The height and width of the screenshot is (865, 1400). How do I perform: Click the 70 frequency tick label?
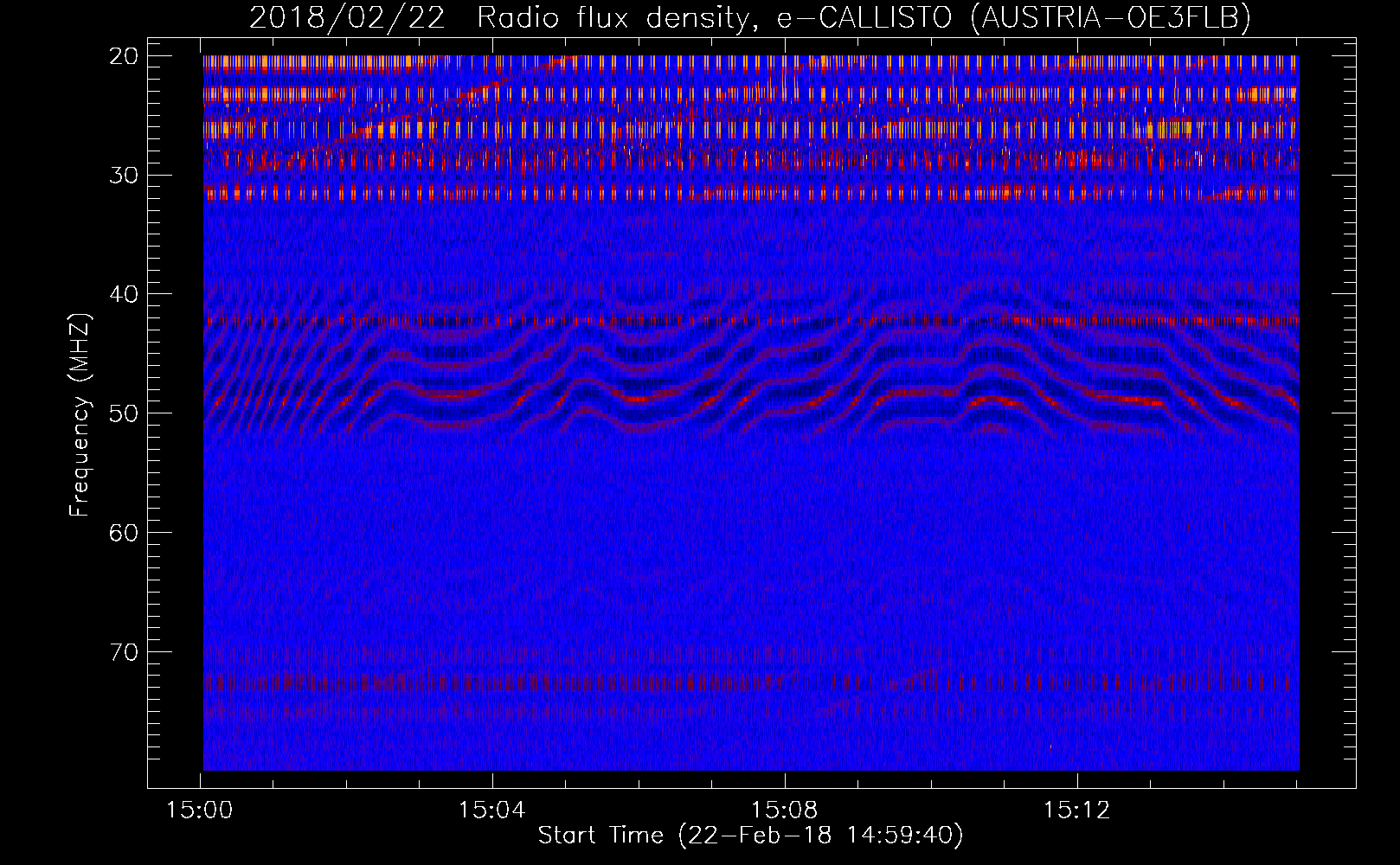(x=125, y=651)
